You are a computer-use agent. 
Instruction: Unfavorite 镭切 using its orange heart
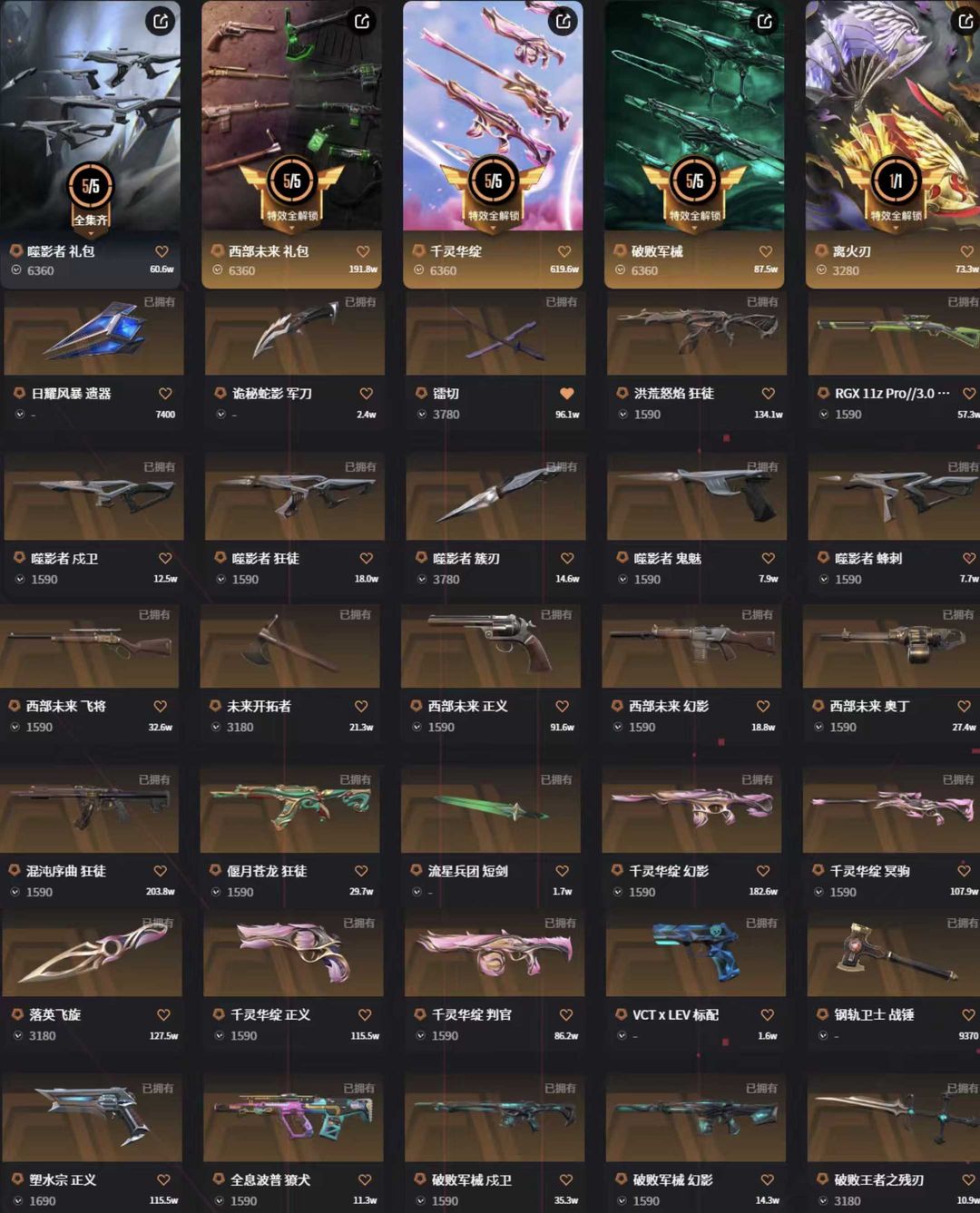567,394
